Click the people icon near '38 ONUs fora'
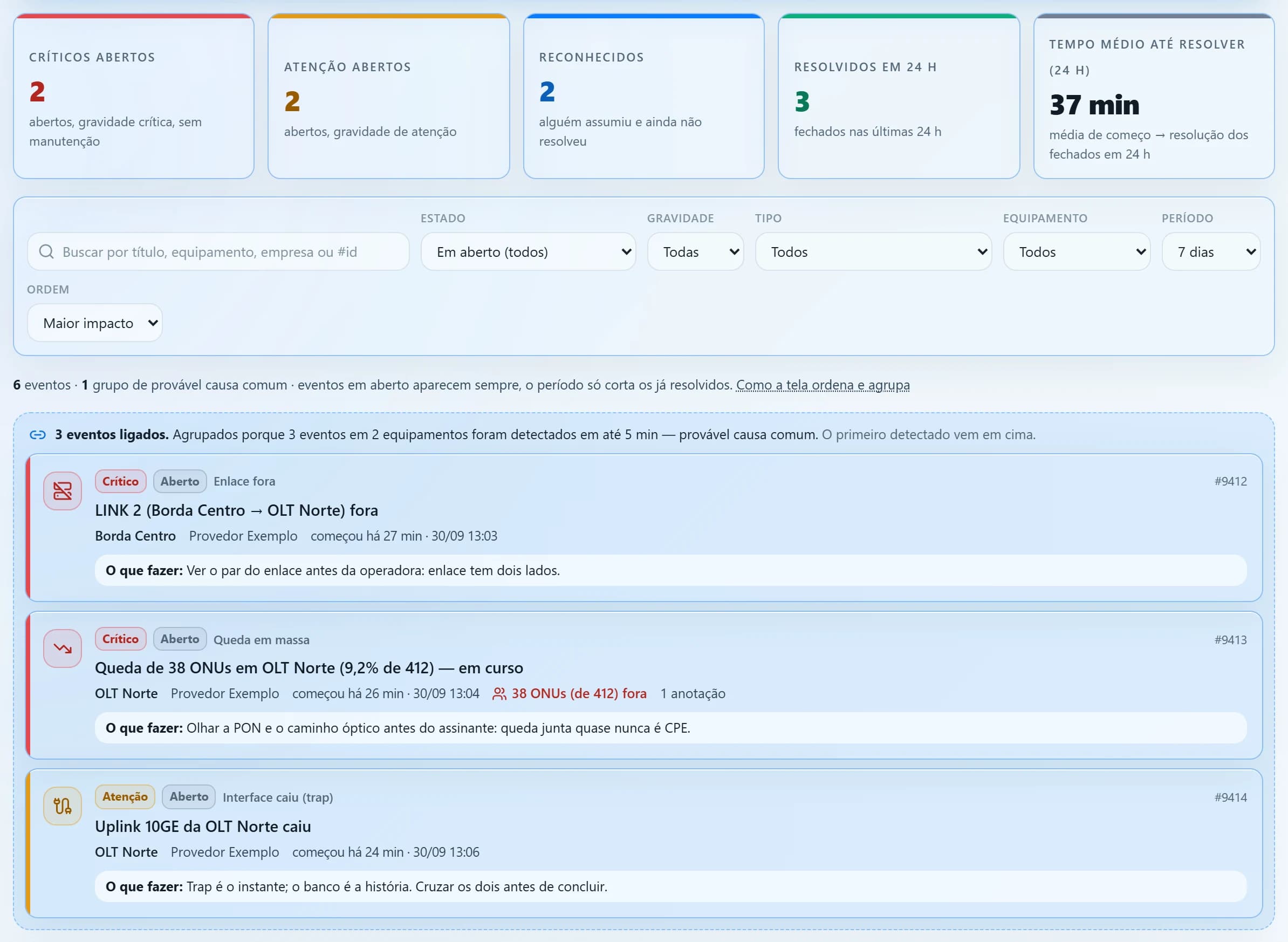This screenshot has height=942, width=1288. (499, 694)
